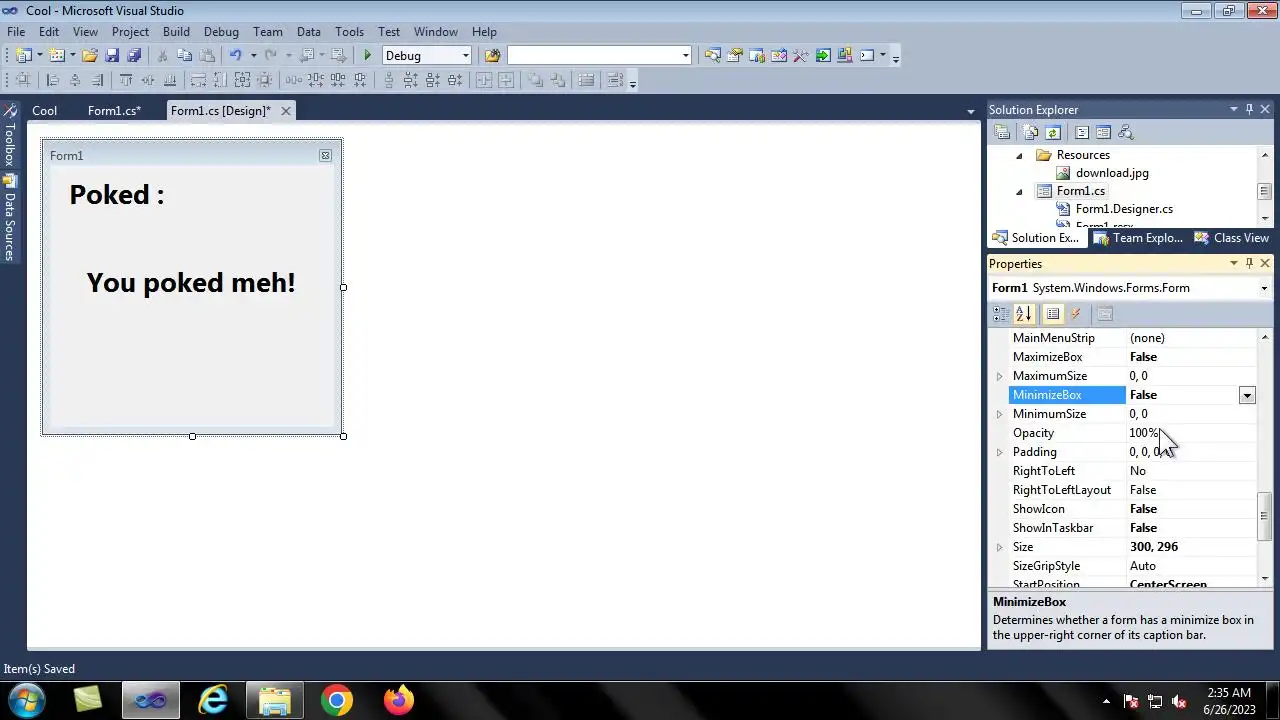Switch Properties to Alphabetical sort
The width and height of the screenshot is (1280, 720).
click(x=1024, y=314)
